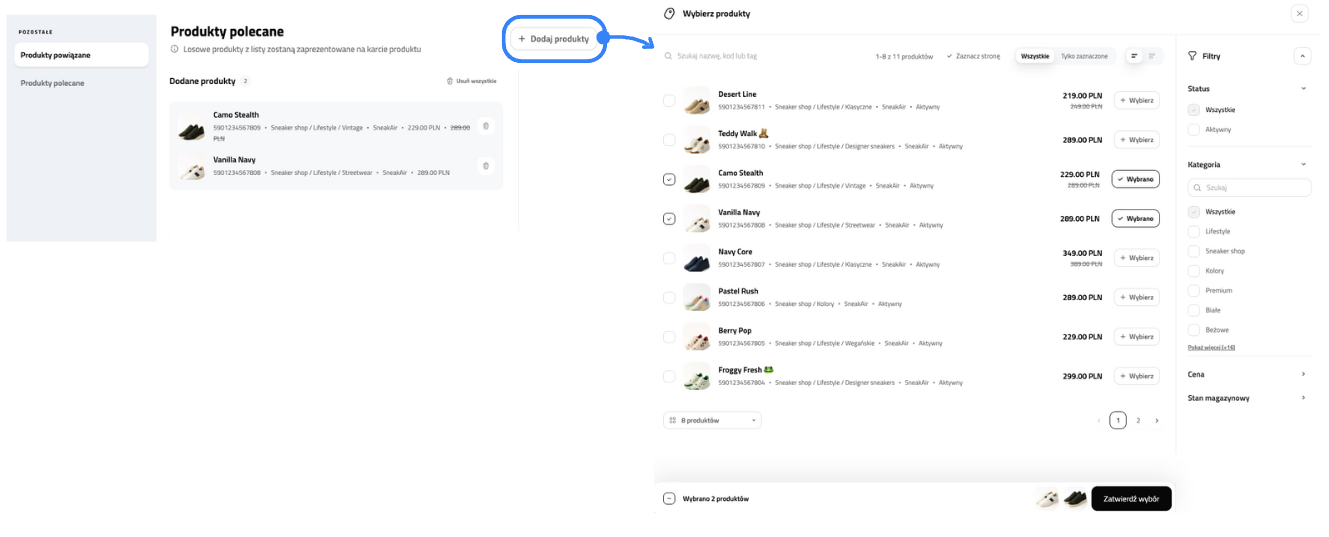Collapse the Filtry panel with chevron button
Screen dimensions: 1329x537
pyautogui.click(x=1302, y=57)
